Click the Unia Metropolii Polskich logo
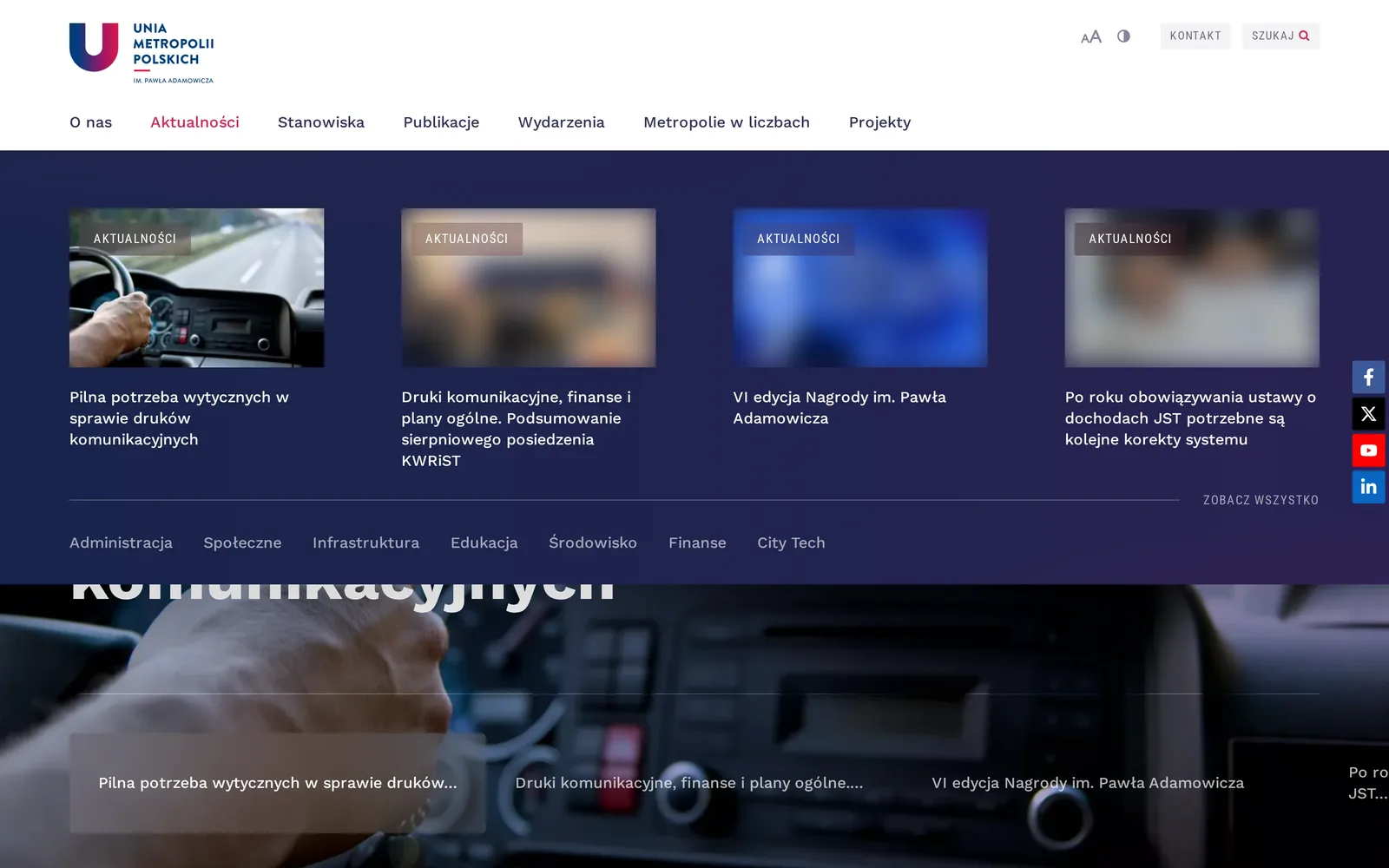 tap(142, 53)
